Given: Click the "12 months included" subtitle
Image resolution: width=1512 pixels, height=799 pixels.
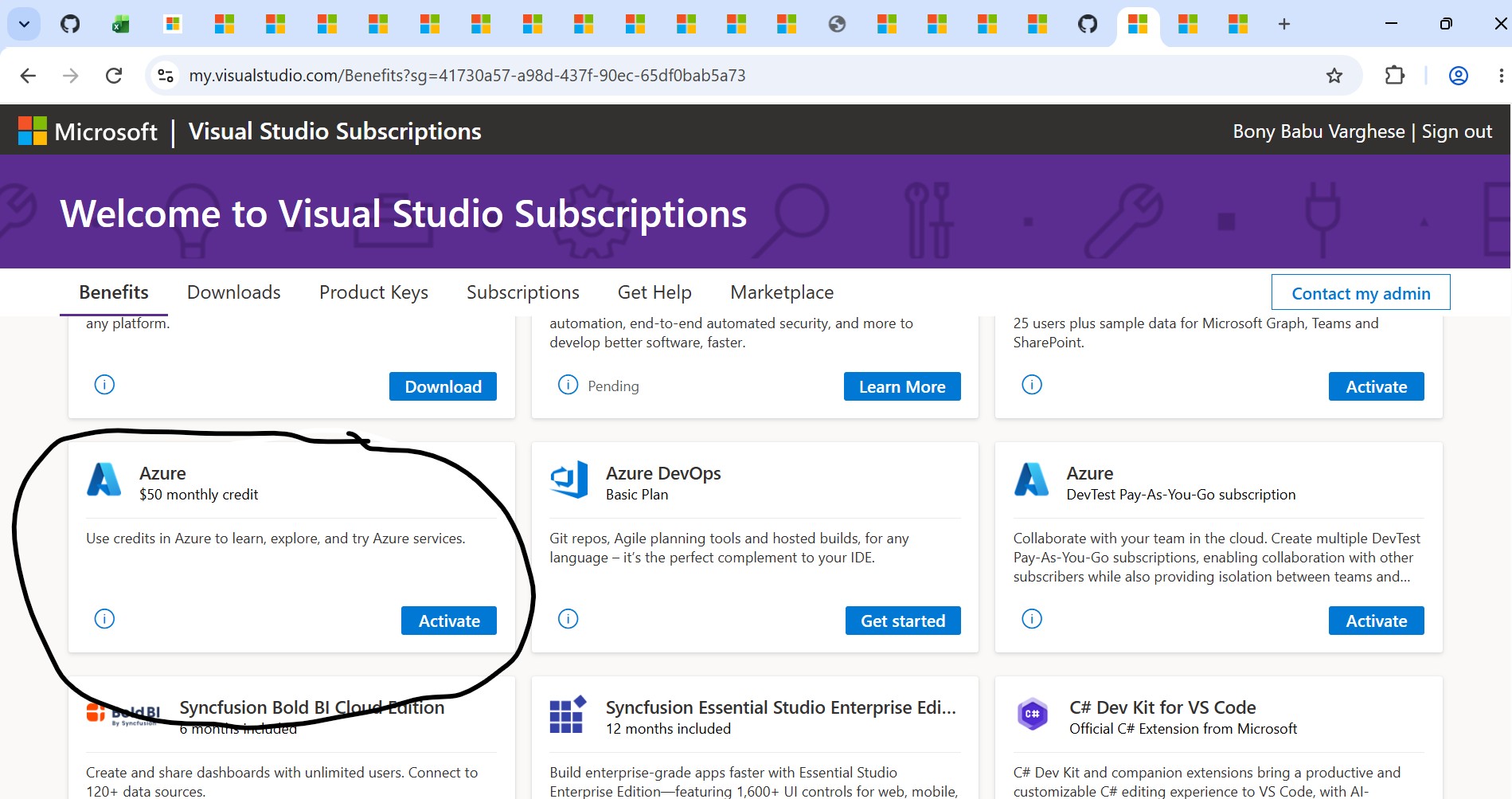Looking at the screenshot, I should coord(668,729).
